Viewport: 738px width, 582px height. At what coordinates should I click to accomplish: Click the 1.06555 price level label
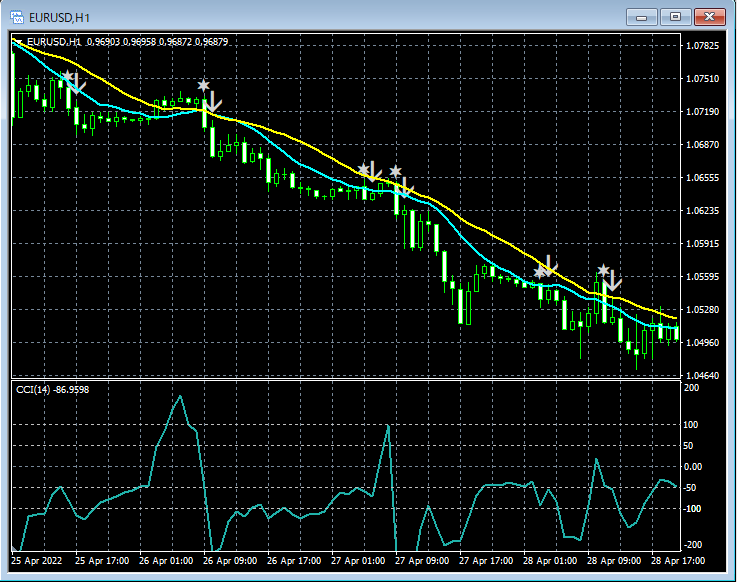[x=702, y=177]
